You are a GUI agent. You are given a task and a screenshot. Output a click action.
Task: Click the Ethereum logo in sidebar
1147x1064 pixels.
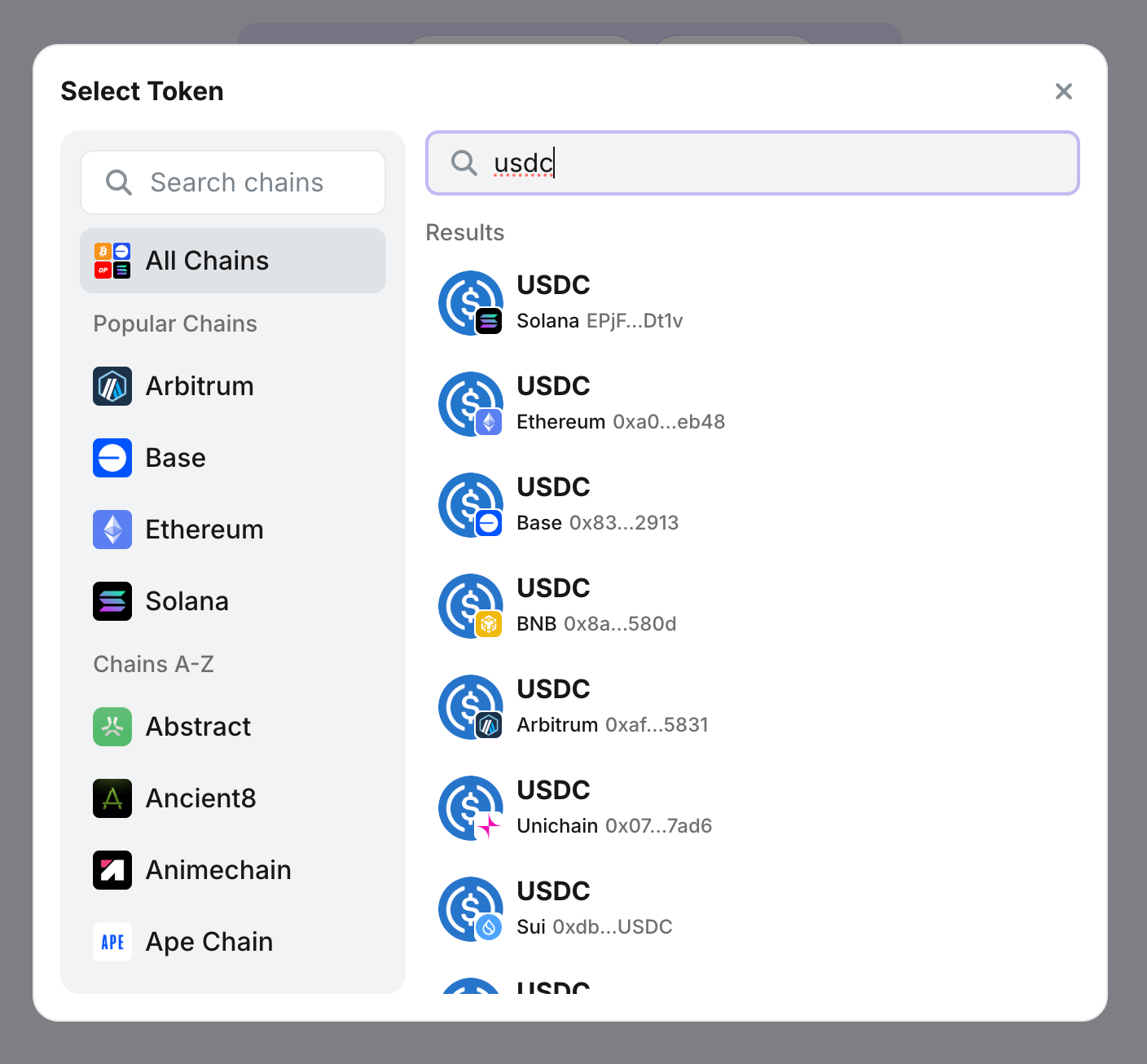[112, 530]
